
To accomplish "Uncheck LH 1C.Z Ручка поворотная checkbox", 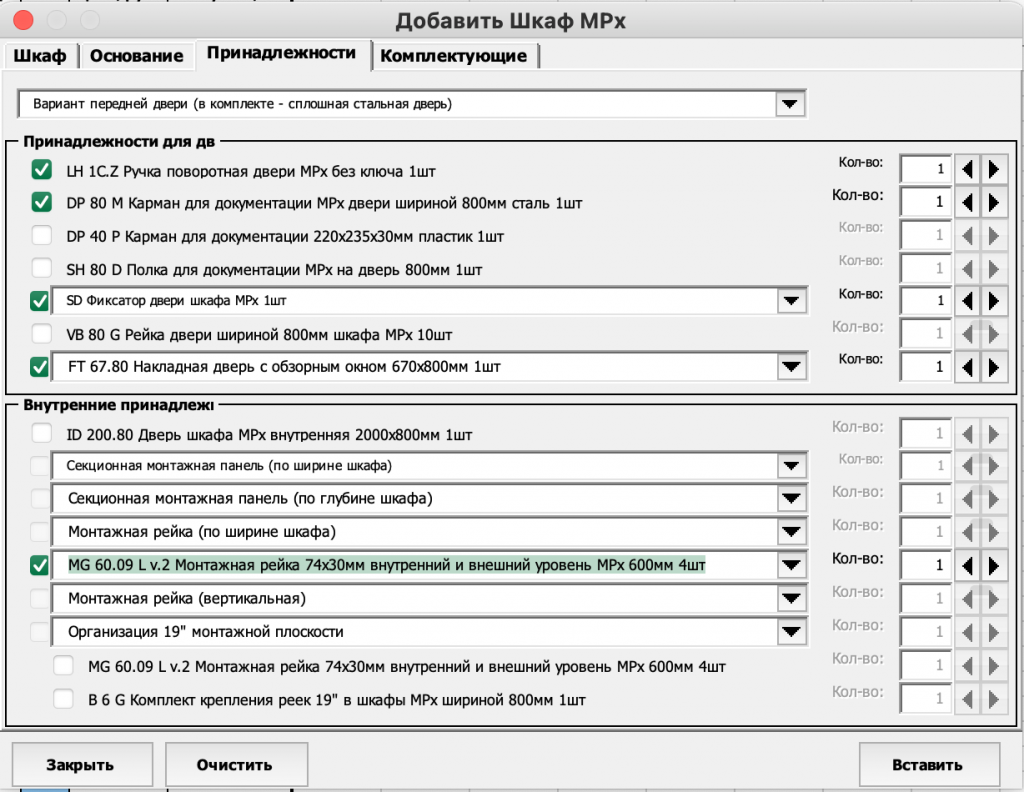I will point(42,170).
